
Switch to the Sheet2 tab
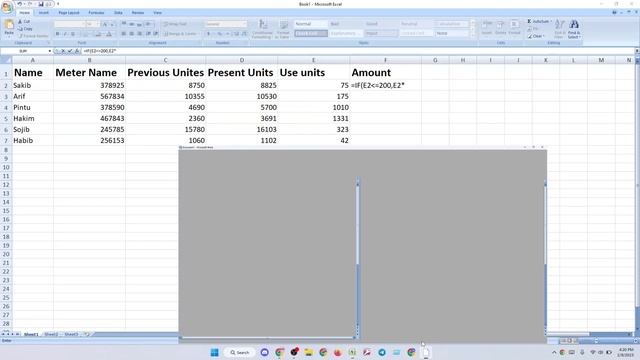[x=51, y=334]
